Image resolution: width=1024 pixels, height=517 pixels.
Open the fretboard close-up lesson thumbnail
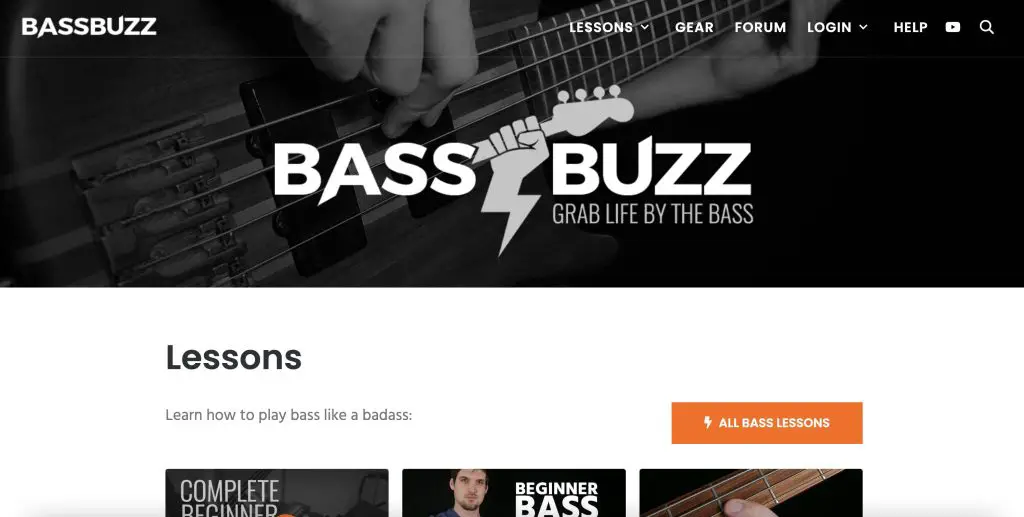(x=751, y=493)
